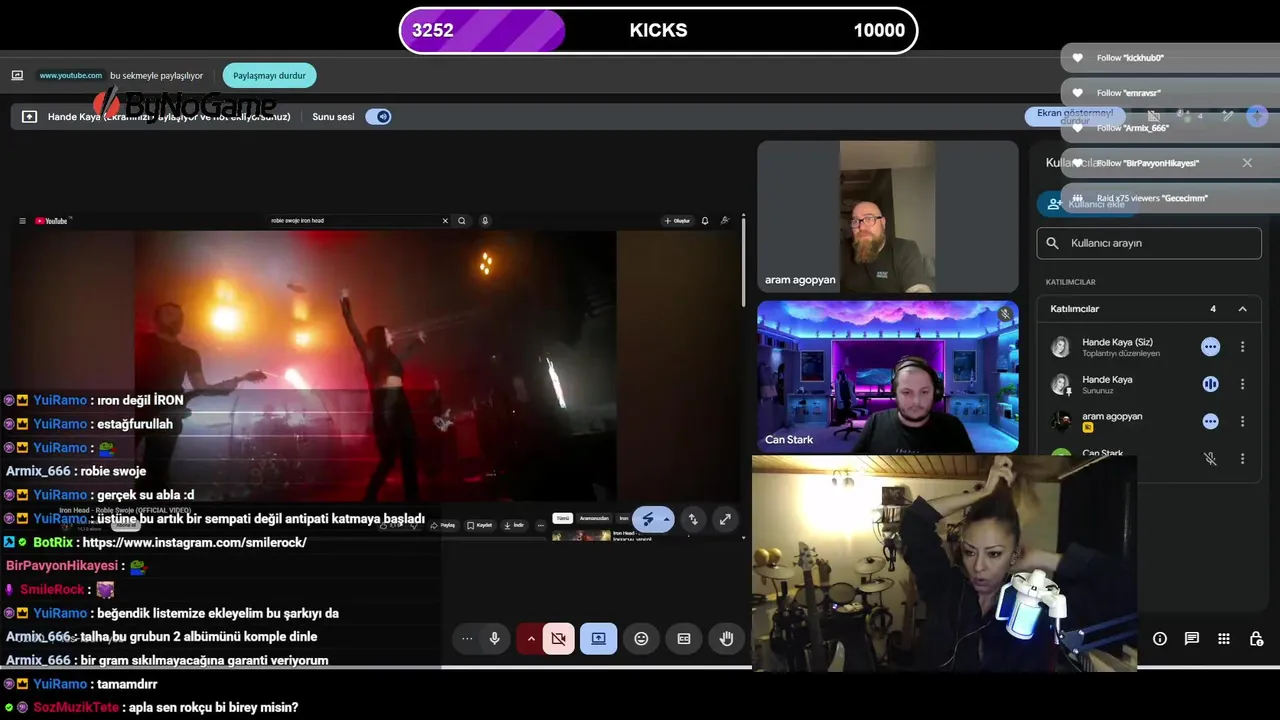Image resolution: width=1280 pixels, height=720 pixels.
Task: Click muted microphone icon beside Can Stark
Action: pos(1210,458)
